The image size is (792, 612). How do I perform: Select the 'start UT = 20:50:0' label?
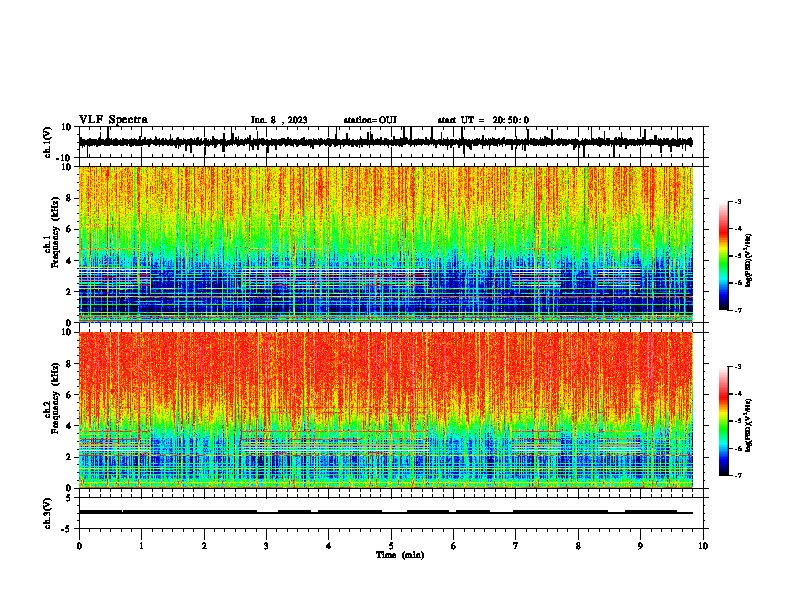pyautogui.click(x=483, y=120)
